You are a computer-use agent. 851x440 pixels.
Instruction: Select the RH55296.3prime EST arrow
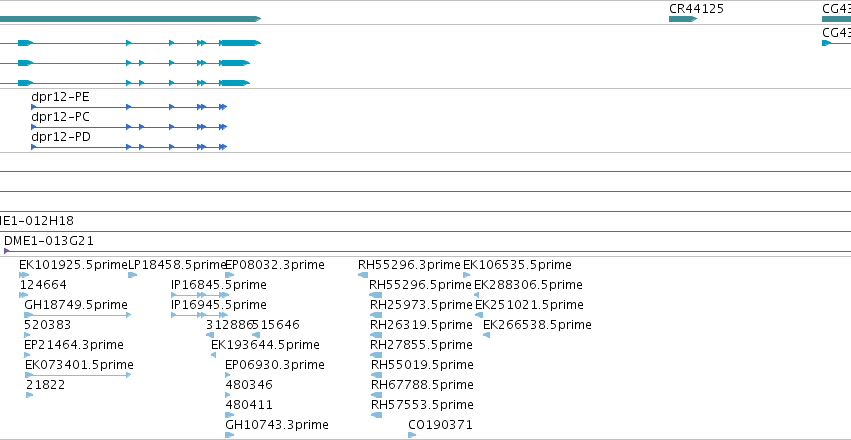coord(363,275)
